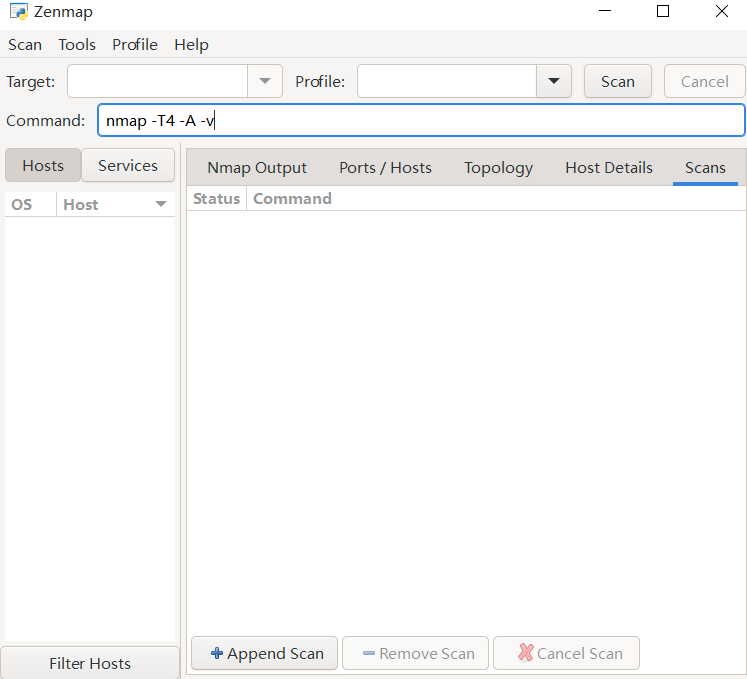This screenshot has height=679, width=747.
Task: Sort by the OS column header
Action: 30,204
